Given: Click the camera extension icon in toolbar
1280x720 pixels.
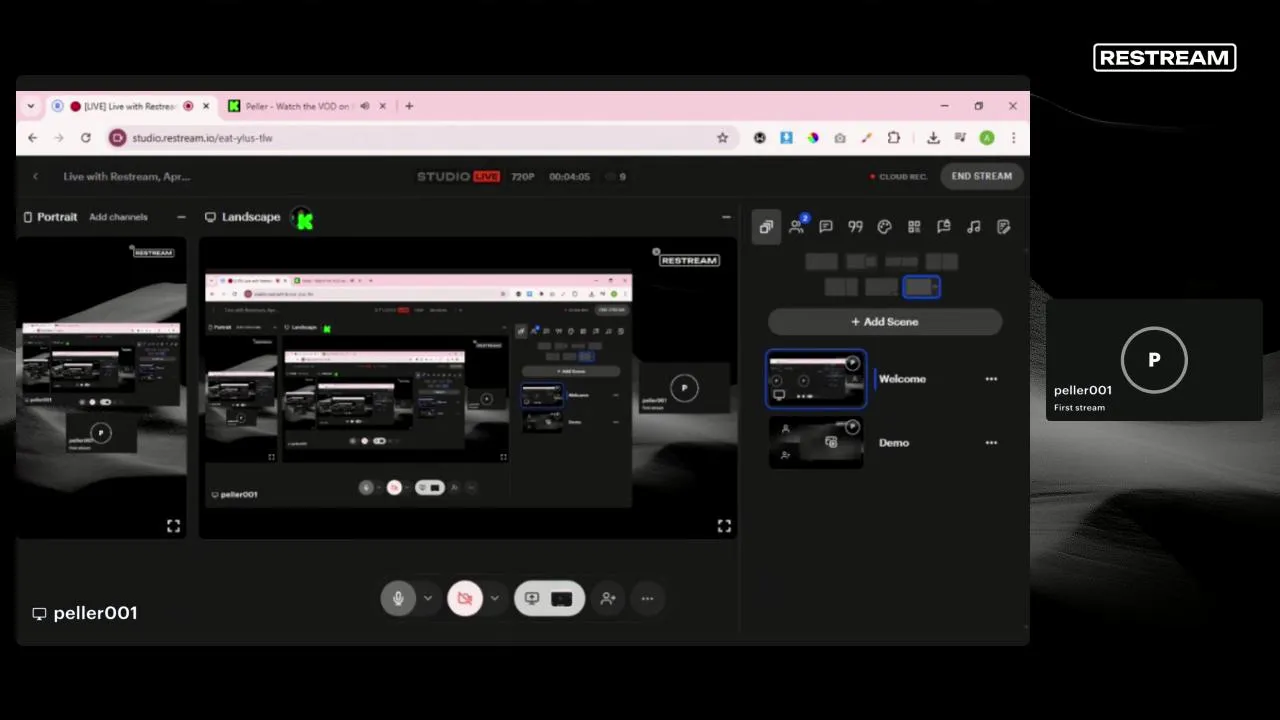Looking at the screenshot, I should pos(840,138).
